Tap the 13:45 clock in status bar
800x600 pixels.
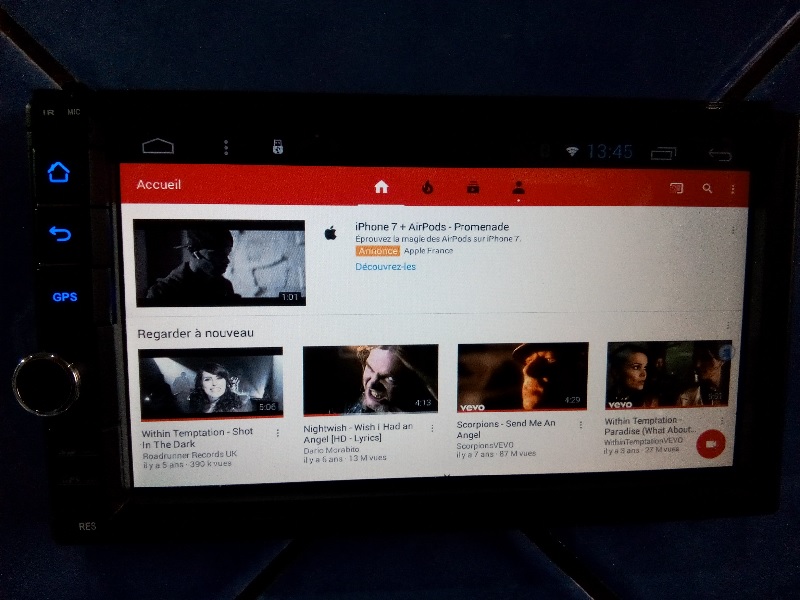click(610, 152)
